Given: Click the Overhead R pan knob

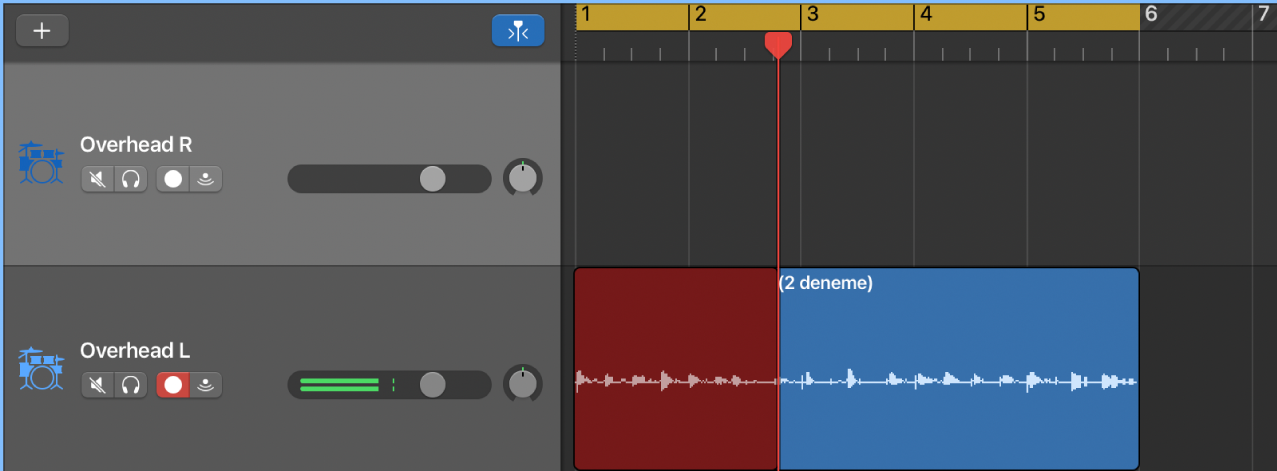Looking at the screenshot, I should (x=522, y=178).
